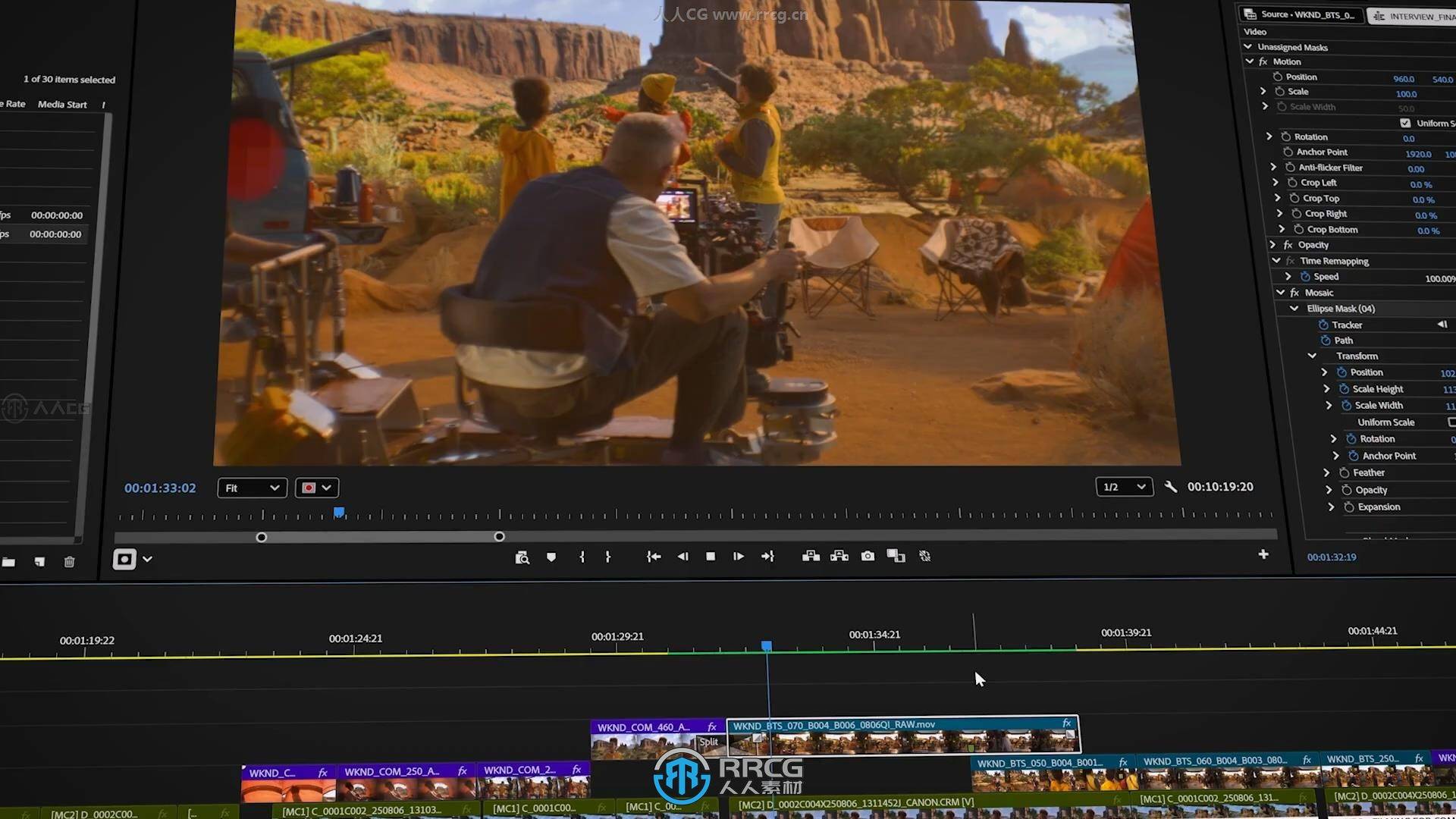Click the Go to In point icon

[x=653, y=557]
